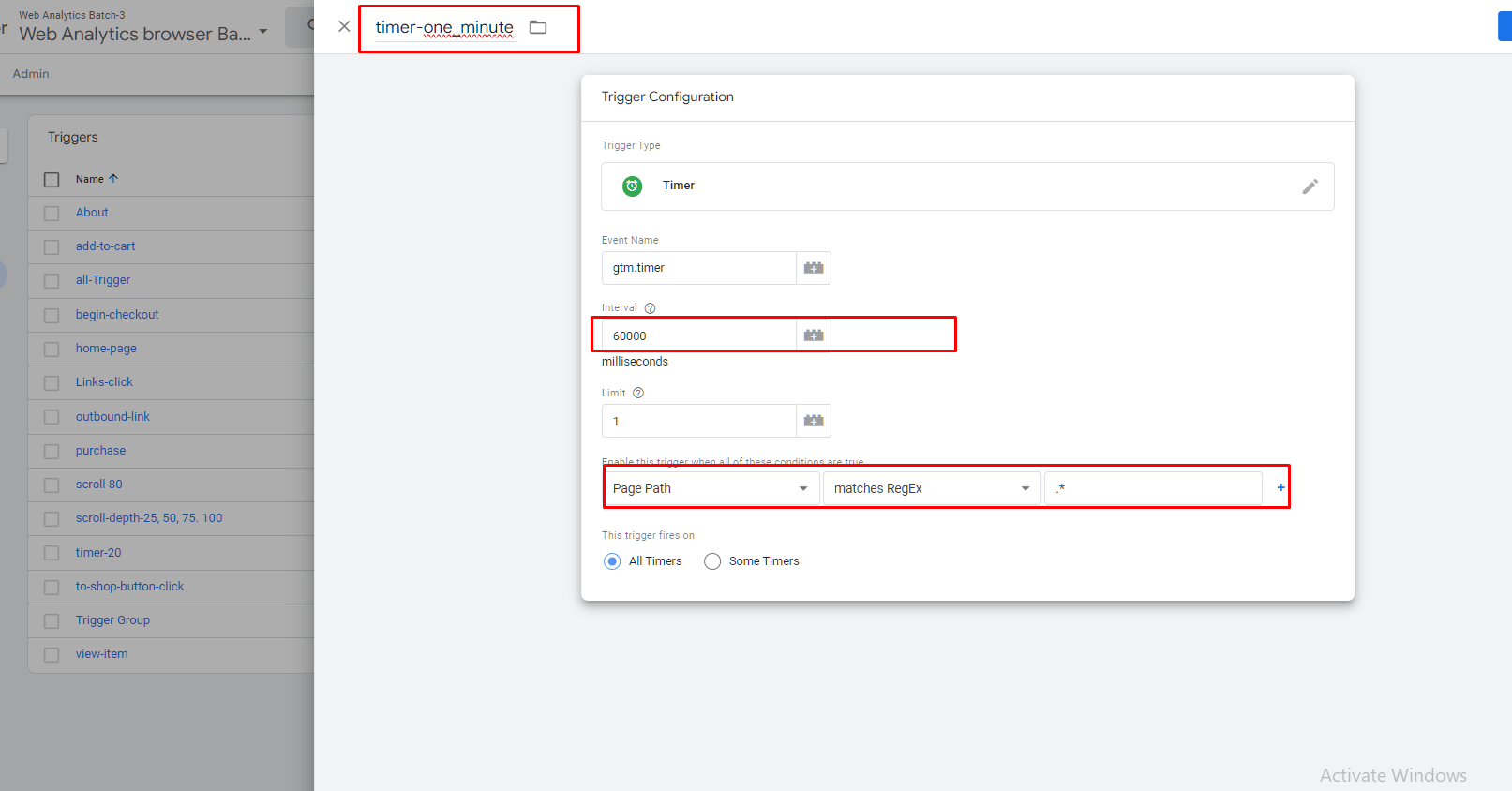
Task: Switch to the Admin tab
Action: tap(31, 74)
